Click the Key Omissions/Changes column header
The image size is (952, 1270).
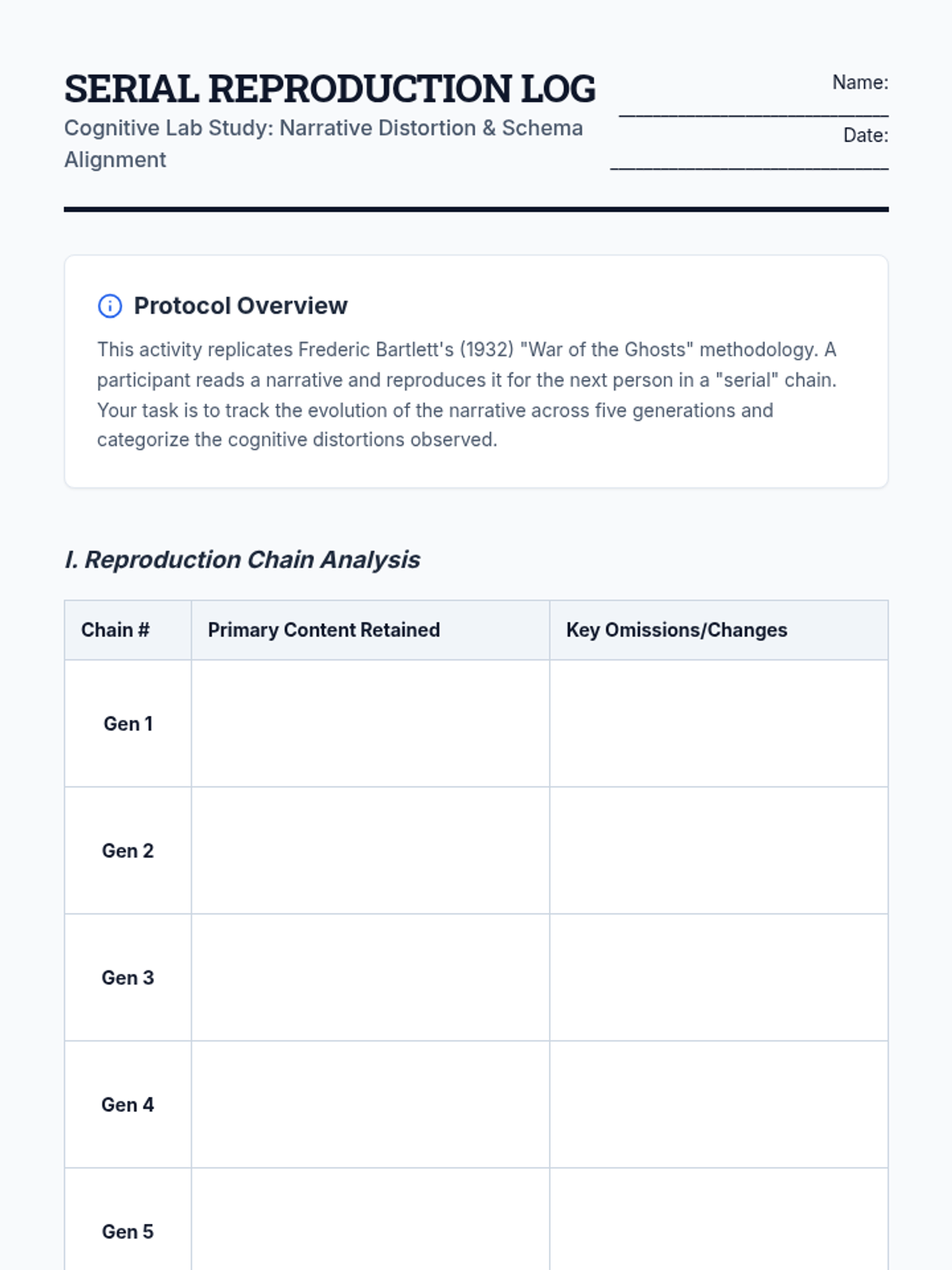click(676, 630)
